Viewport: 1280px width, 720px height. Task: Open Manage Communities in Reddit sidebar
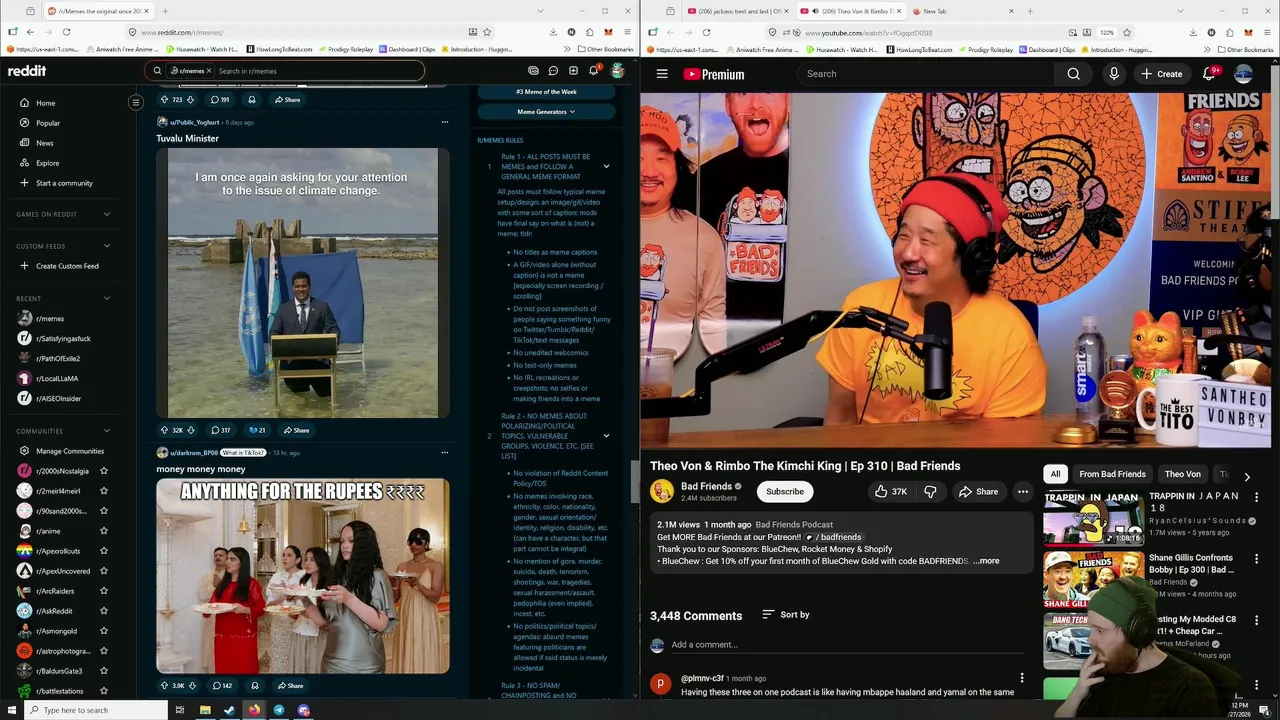pyautogui.click(x=70, y=451)
